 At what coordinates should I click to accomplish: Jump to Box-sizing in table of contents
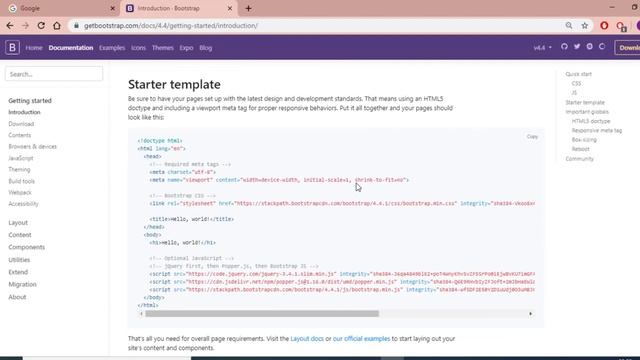pos(584,140)
